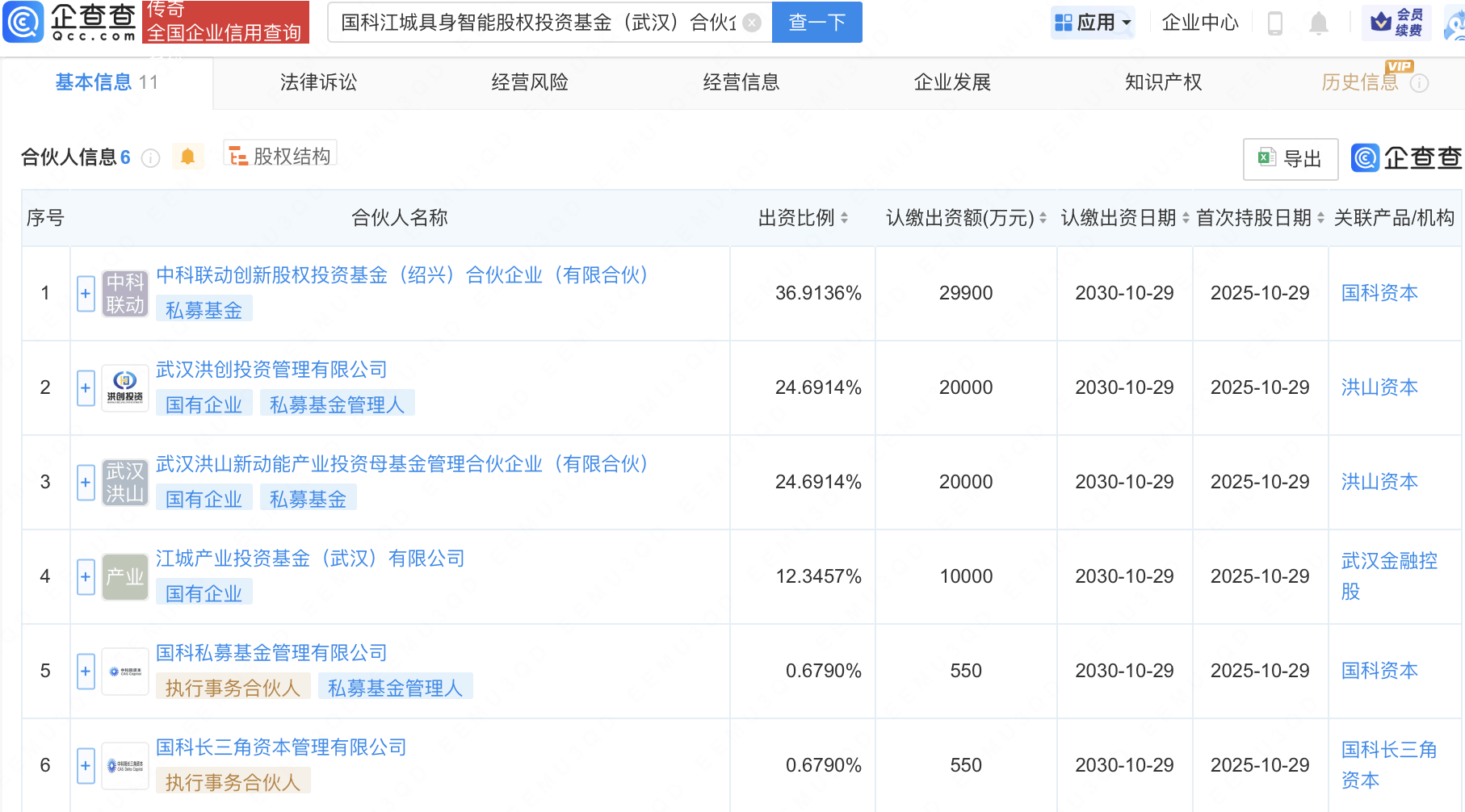
Task: Click the search input field
Action: (537, 23)
